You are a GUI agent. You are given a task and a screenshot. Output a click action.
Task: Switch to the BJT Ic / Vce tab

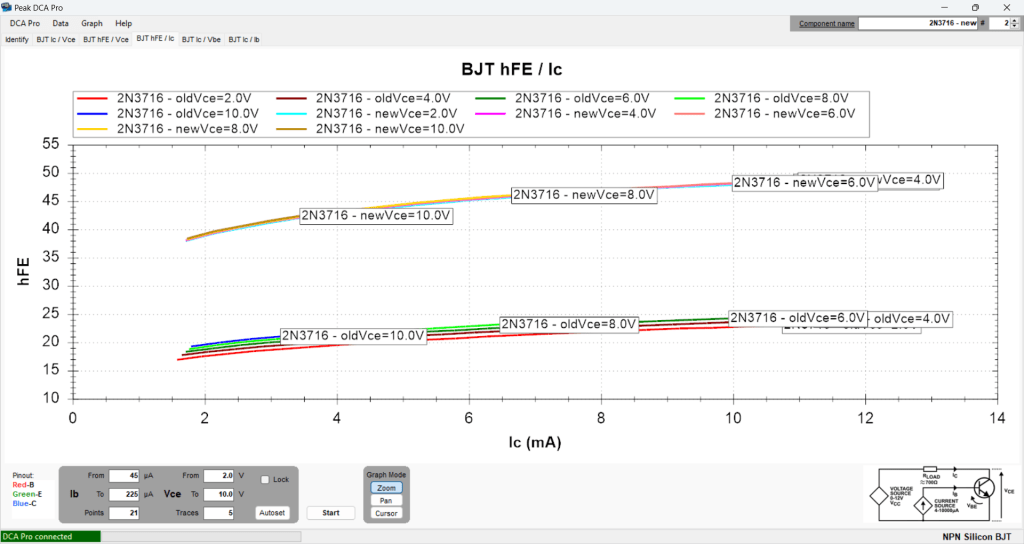[x=56, y=39]
